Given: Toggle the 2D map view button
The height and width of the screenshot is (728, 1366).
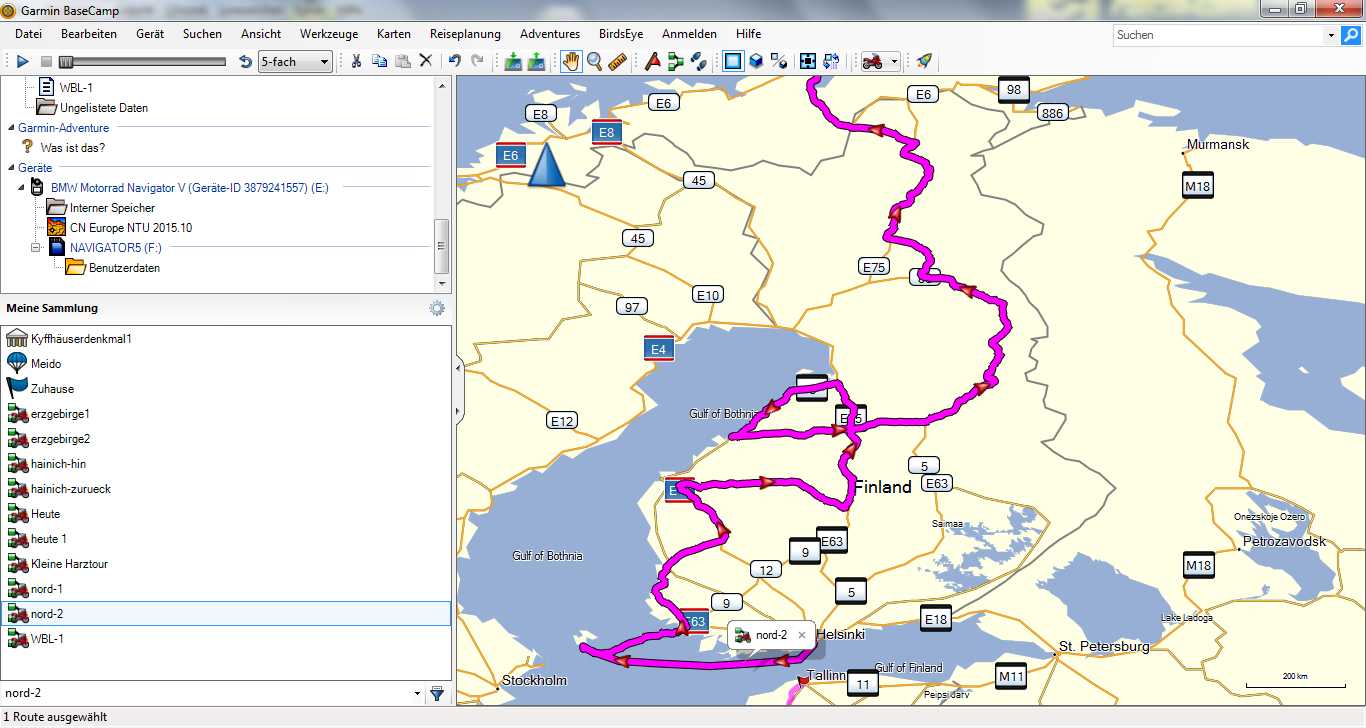Looking at the screenshot, I should point(733,61).
